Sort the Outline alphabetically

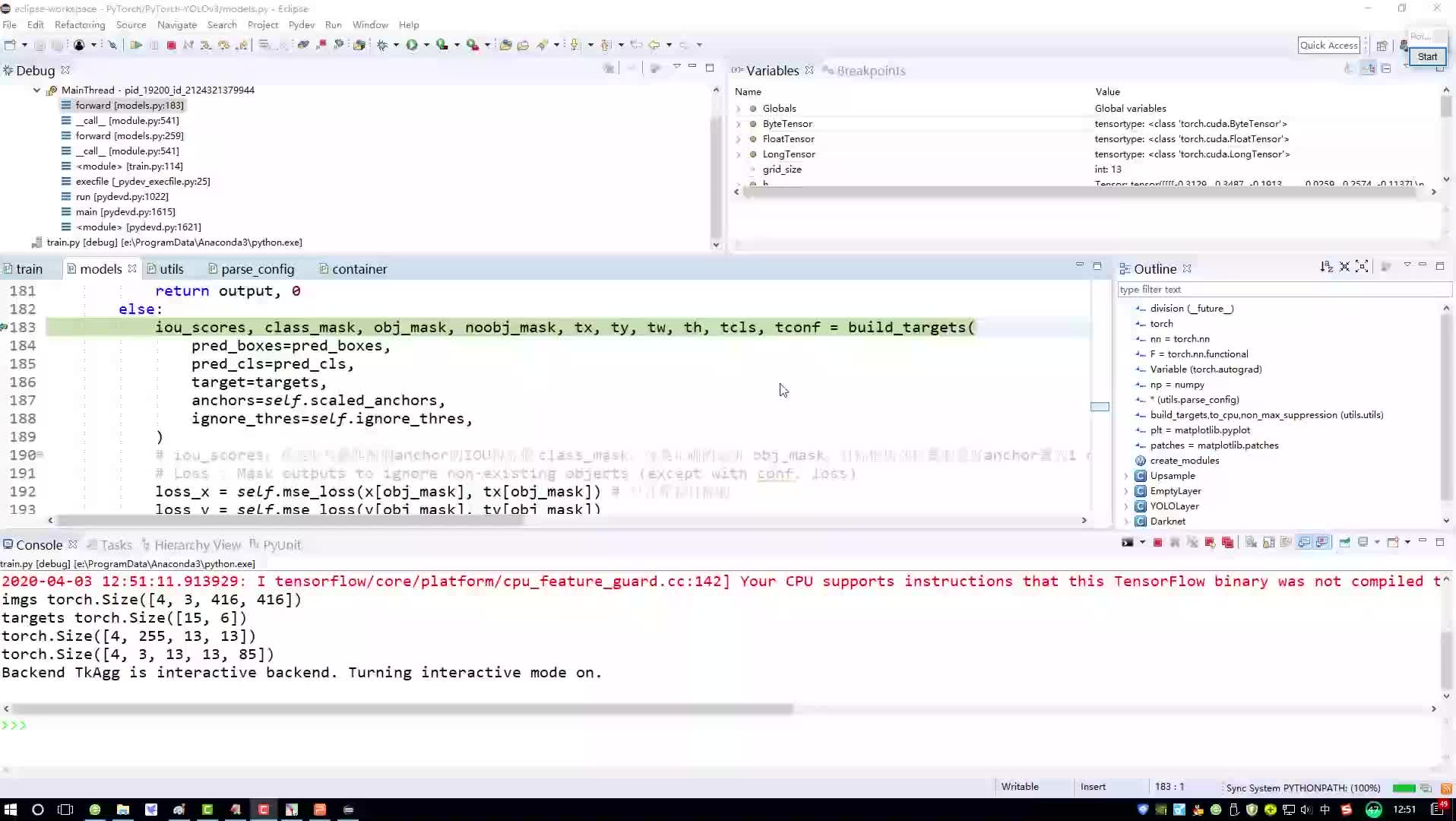1326,267
